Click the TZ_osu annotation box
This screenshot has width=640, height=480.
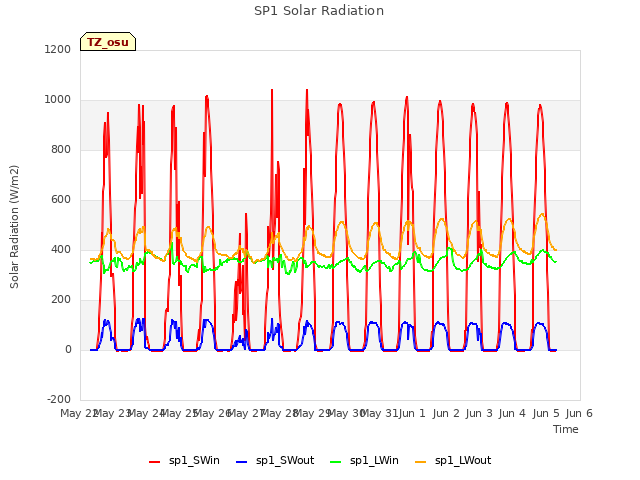(108, 42)
